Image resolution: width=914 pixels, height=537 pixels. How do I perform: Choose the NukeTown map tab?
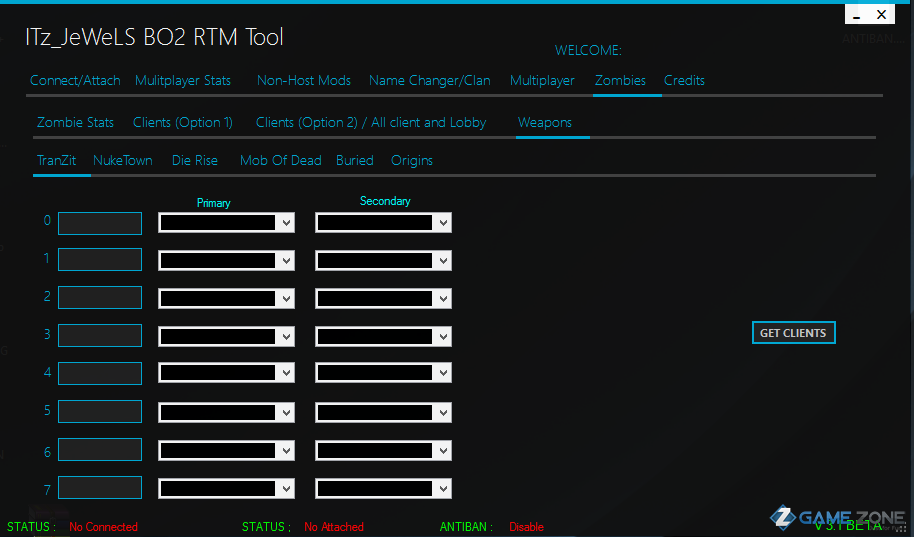(123, 160)
